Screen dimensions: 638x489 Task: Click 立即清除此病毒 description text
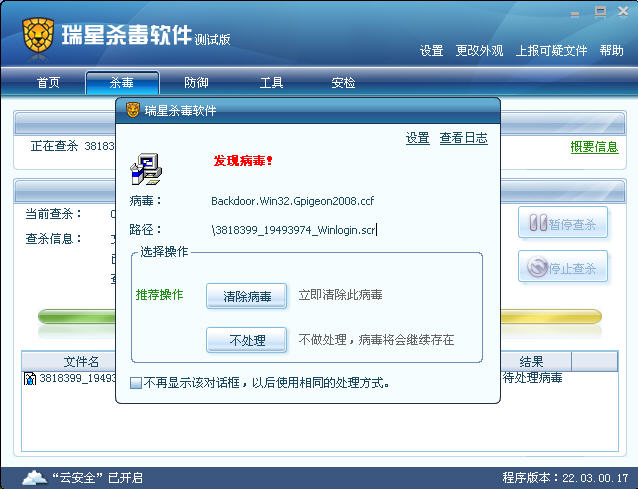340,295
